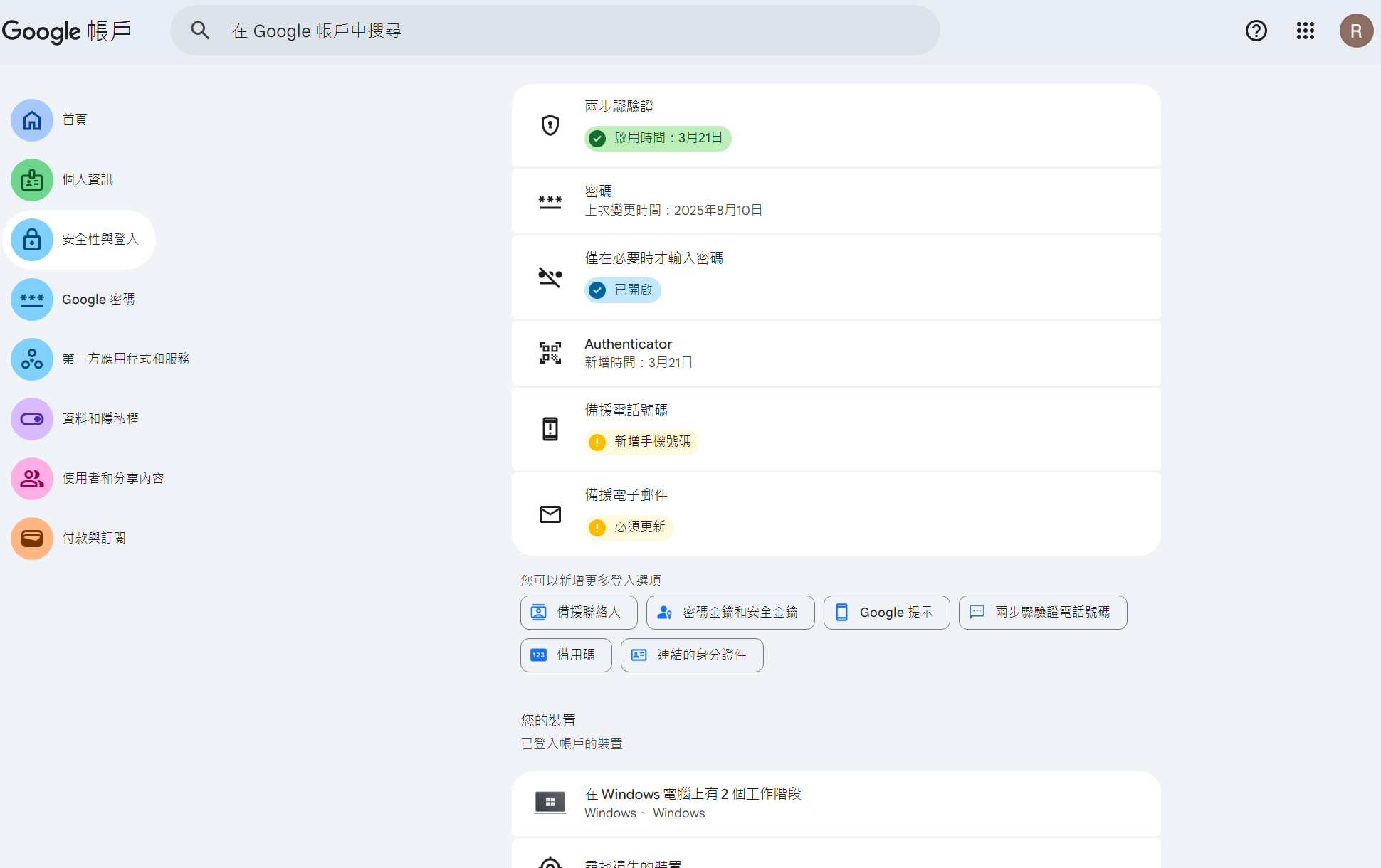Click the Home (首頁) sidebar icon

coord(32,120)
